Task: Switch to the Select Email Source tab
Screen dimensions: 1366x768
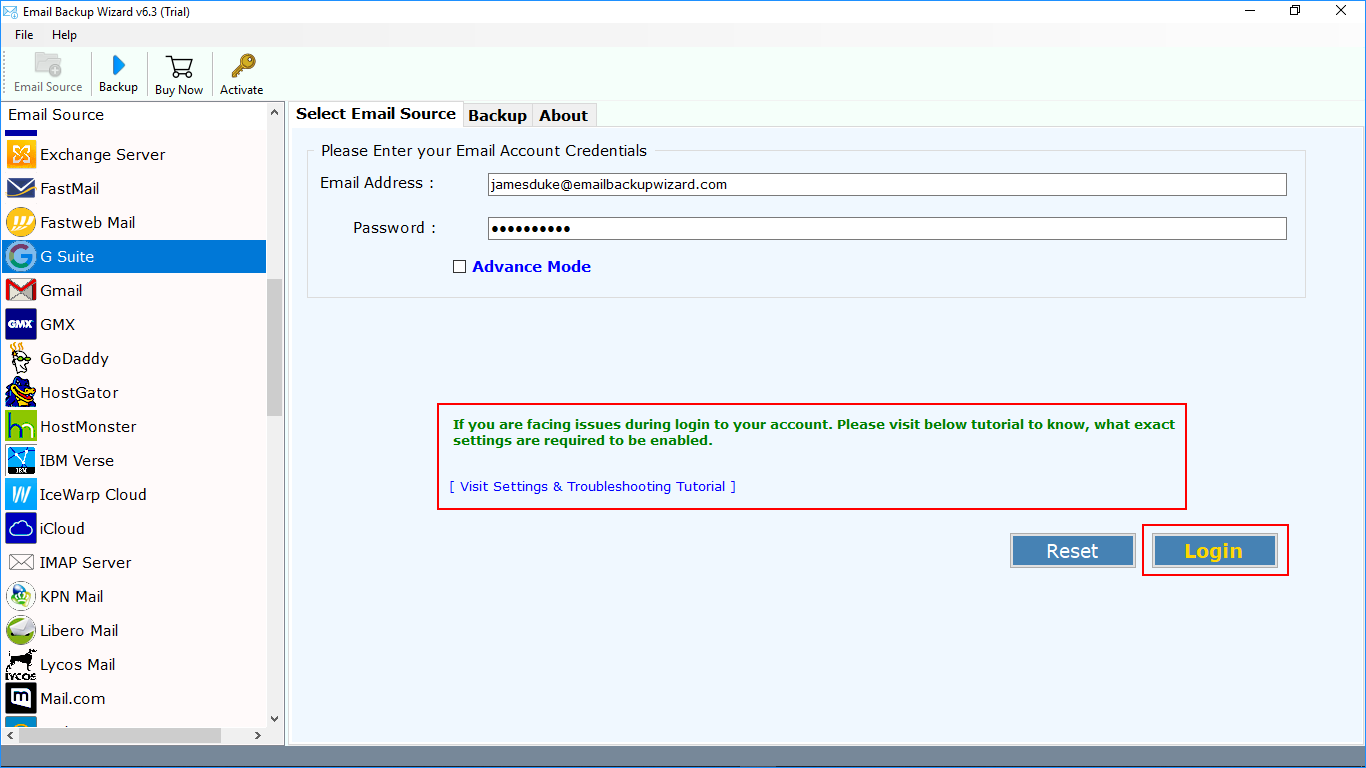Action: [x=376, y=114]
